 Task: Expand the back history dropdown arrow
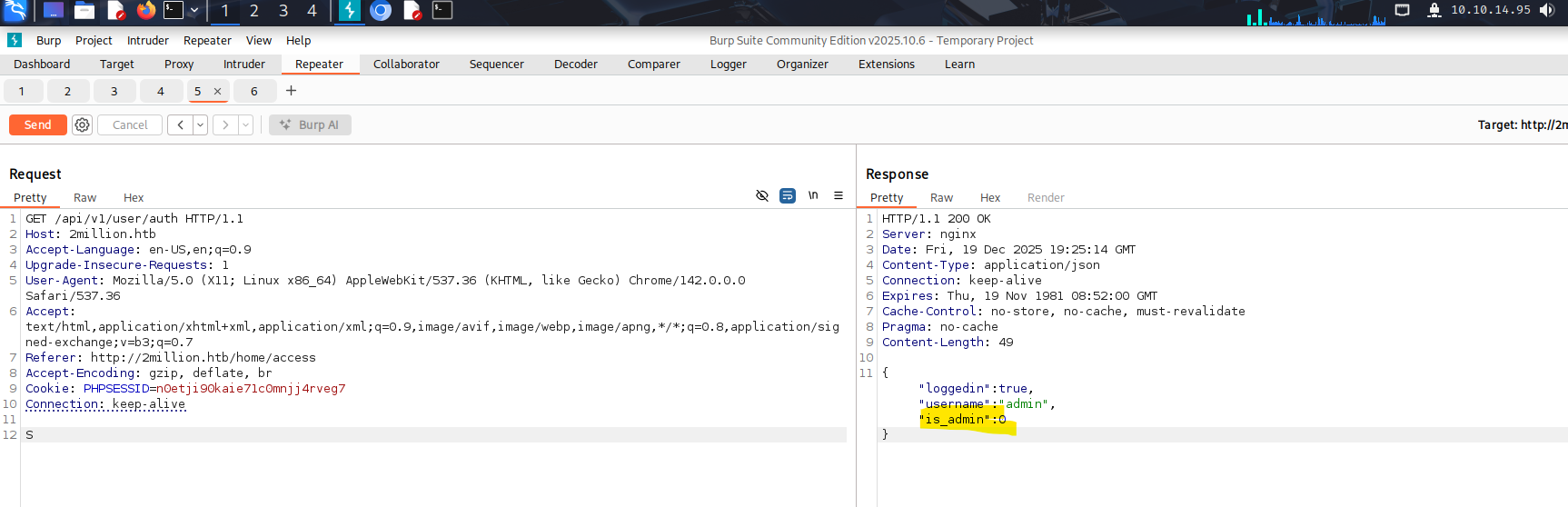(201, 125)
